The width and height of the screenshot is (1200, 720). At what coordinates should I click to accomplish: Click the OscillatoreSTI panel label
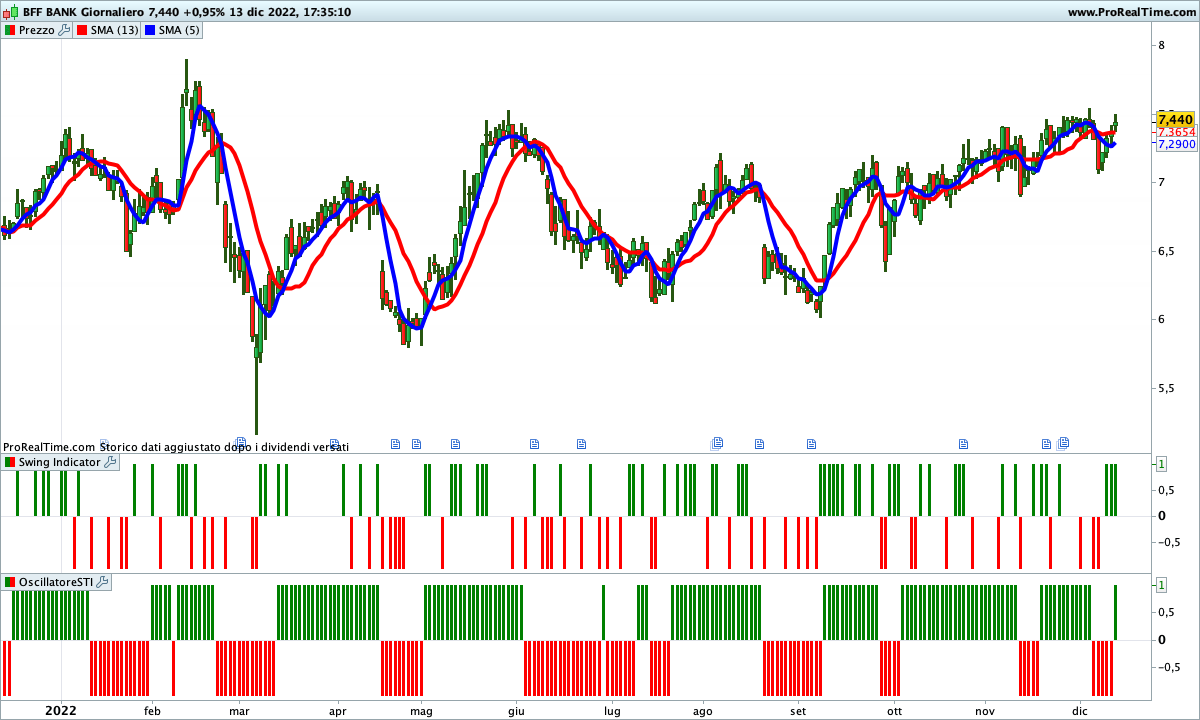55,582
